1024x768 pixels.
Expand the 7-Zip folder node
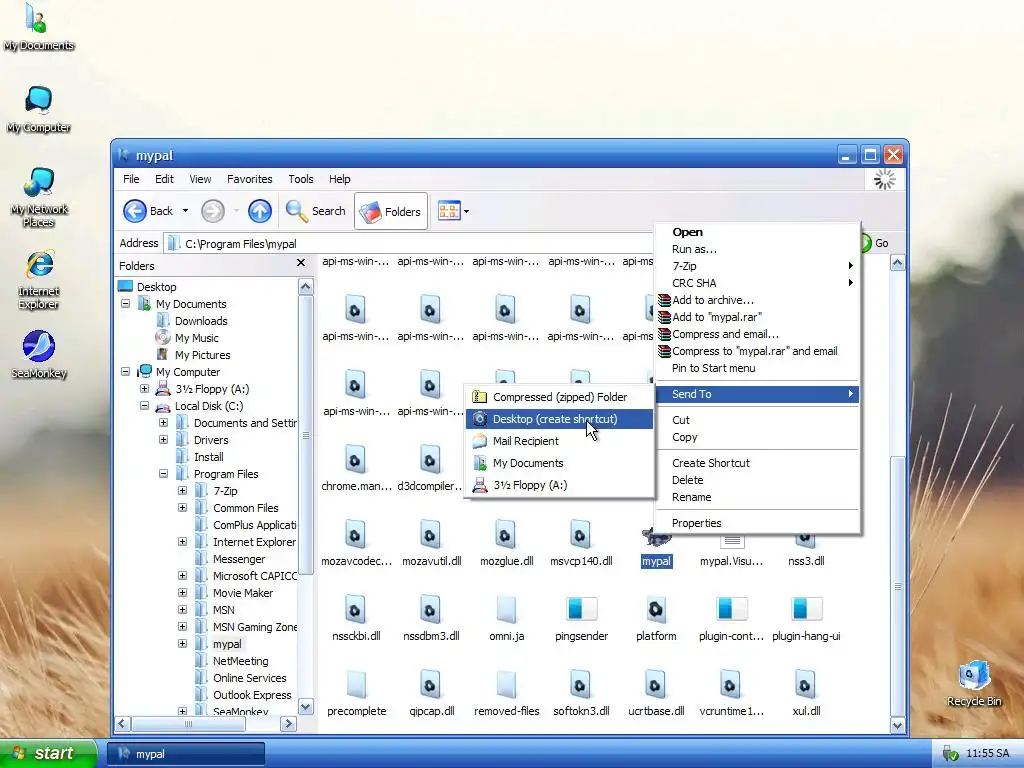pos(182,490)
